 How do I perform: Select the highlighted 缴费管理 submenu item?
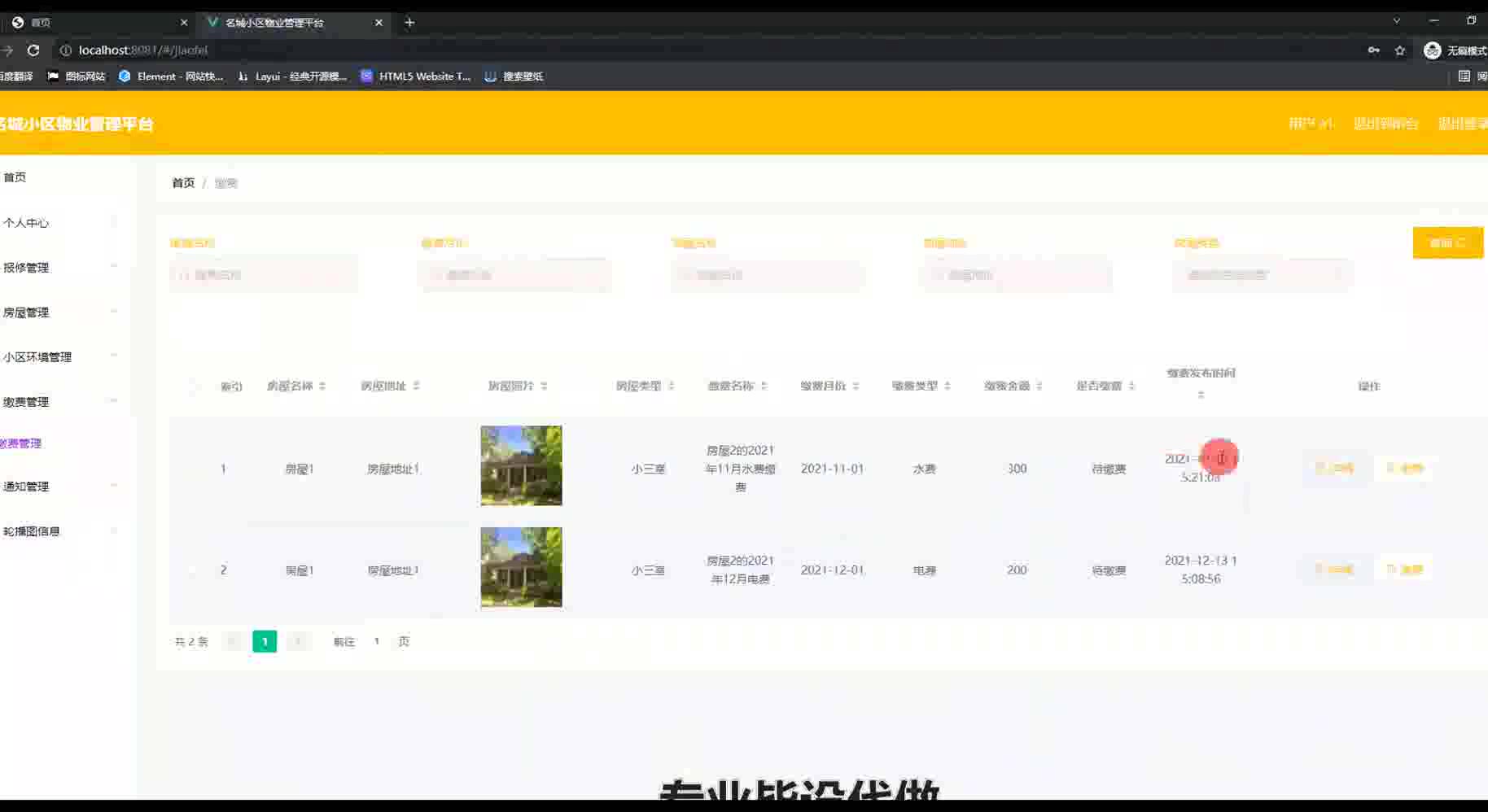pyautogui.click(x=21, y=443)
